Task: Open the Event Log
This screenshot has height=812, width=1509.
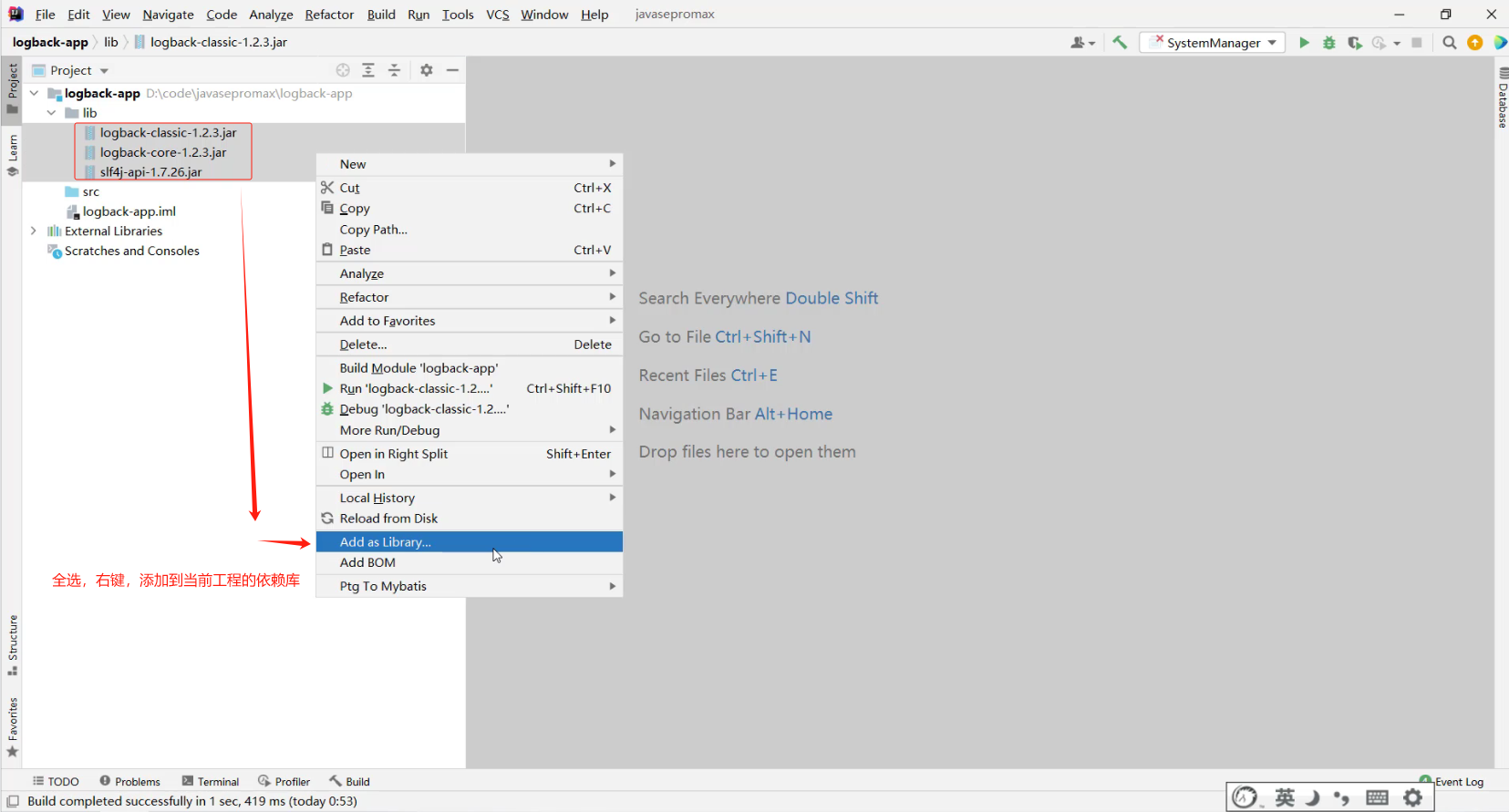Action: (1452, 781)
